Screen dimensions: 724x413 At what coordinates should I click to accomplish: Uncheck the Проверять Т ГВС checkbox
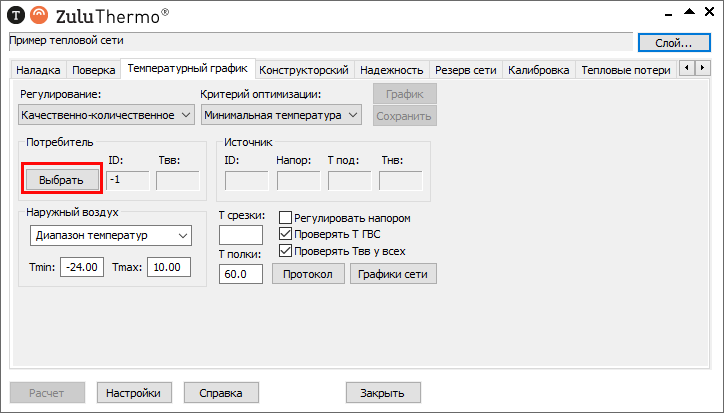[285, 234]
